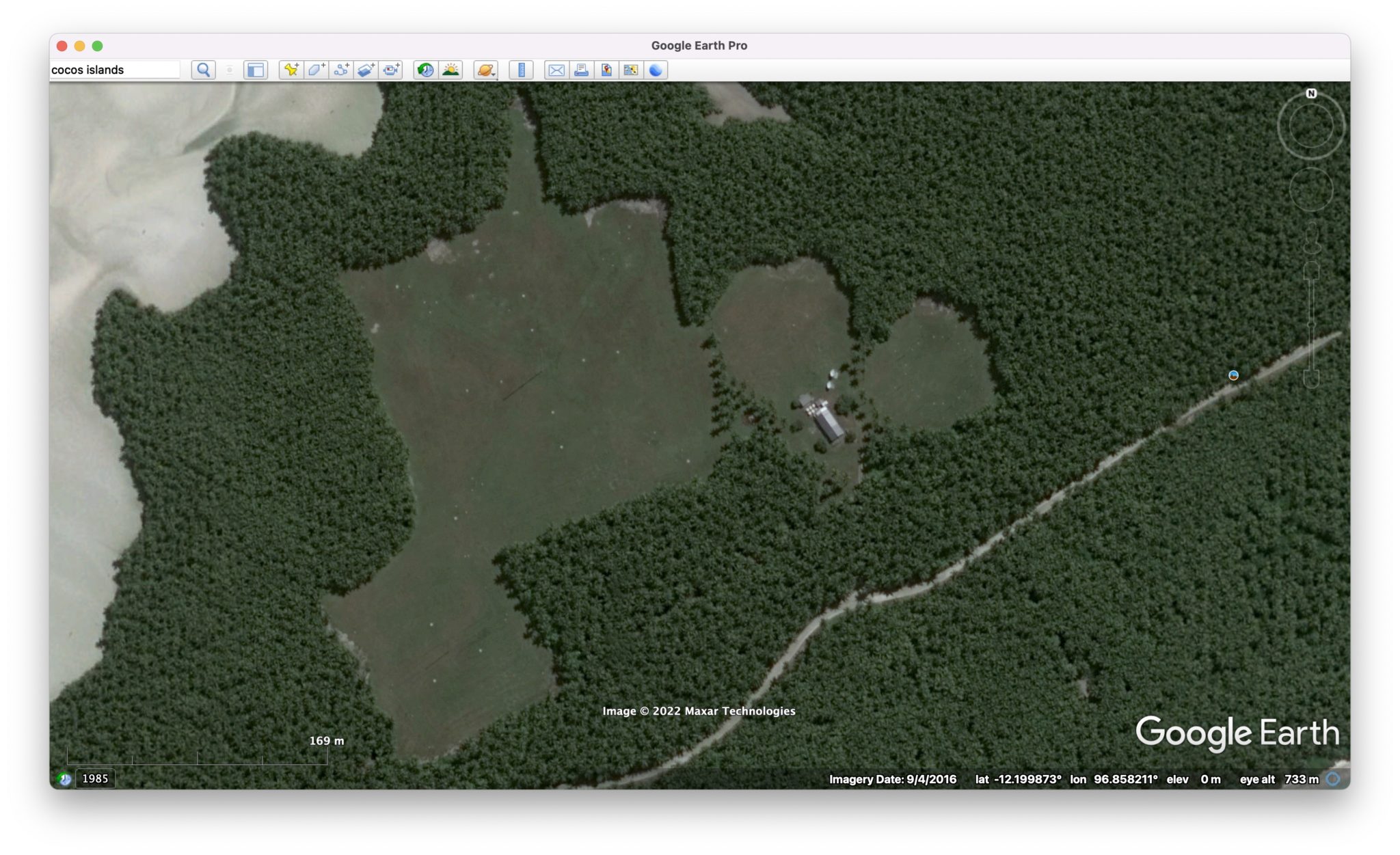Select the Add Path tool
This screenshot has width=1400, height=855.
coord(341,70)
